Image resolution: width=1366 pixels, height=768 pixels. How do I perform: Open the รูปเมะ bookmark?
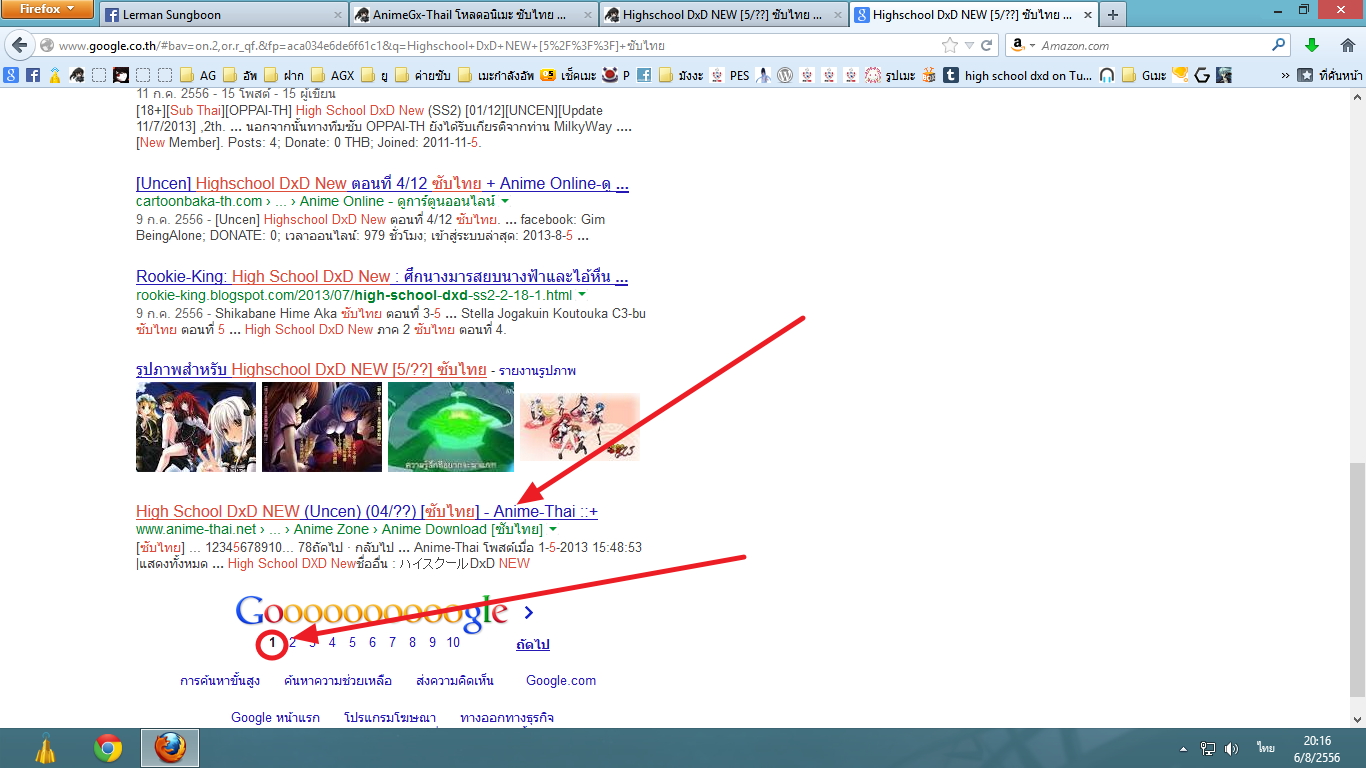point(890,75)
